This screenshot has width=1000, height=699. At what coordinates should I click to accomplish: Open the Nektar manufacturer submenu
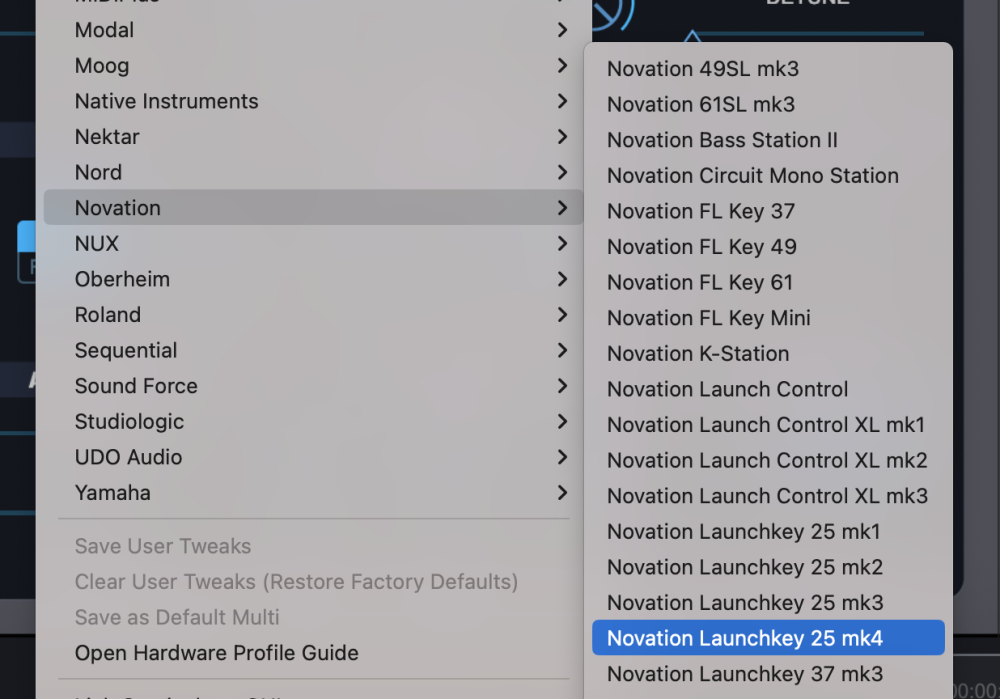107,137
